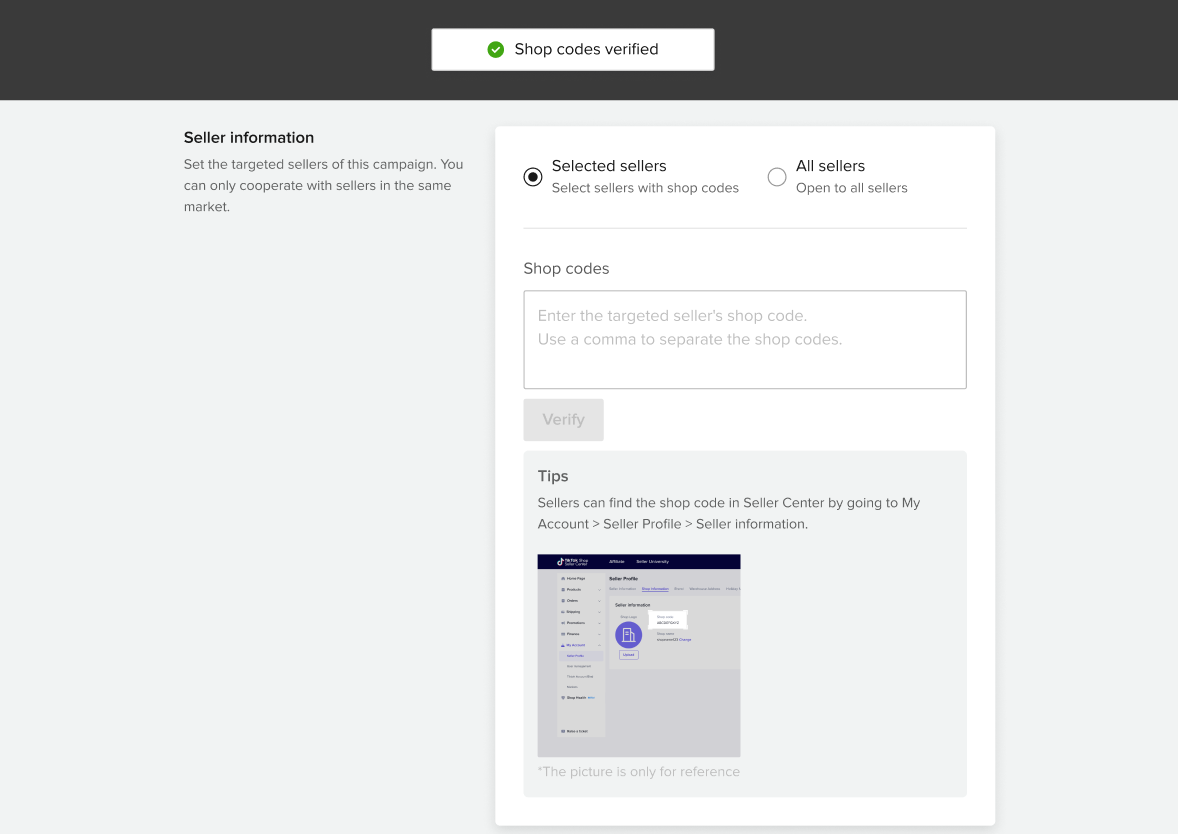Expand the Orders chevron in reference sidebar
The height and width of the screenshot is (834, 1178).
[599, 601]
